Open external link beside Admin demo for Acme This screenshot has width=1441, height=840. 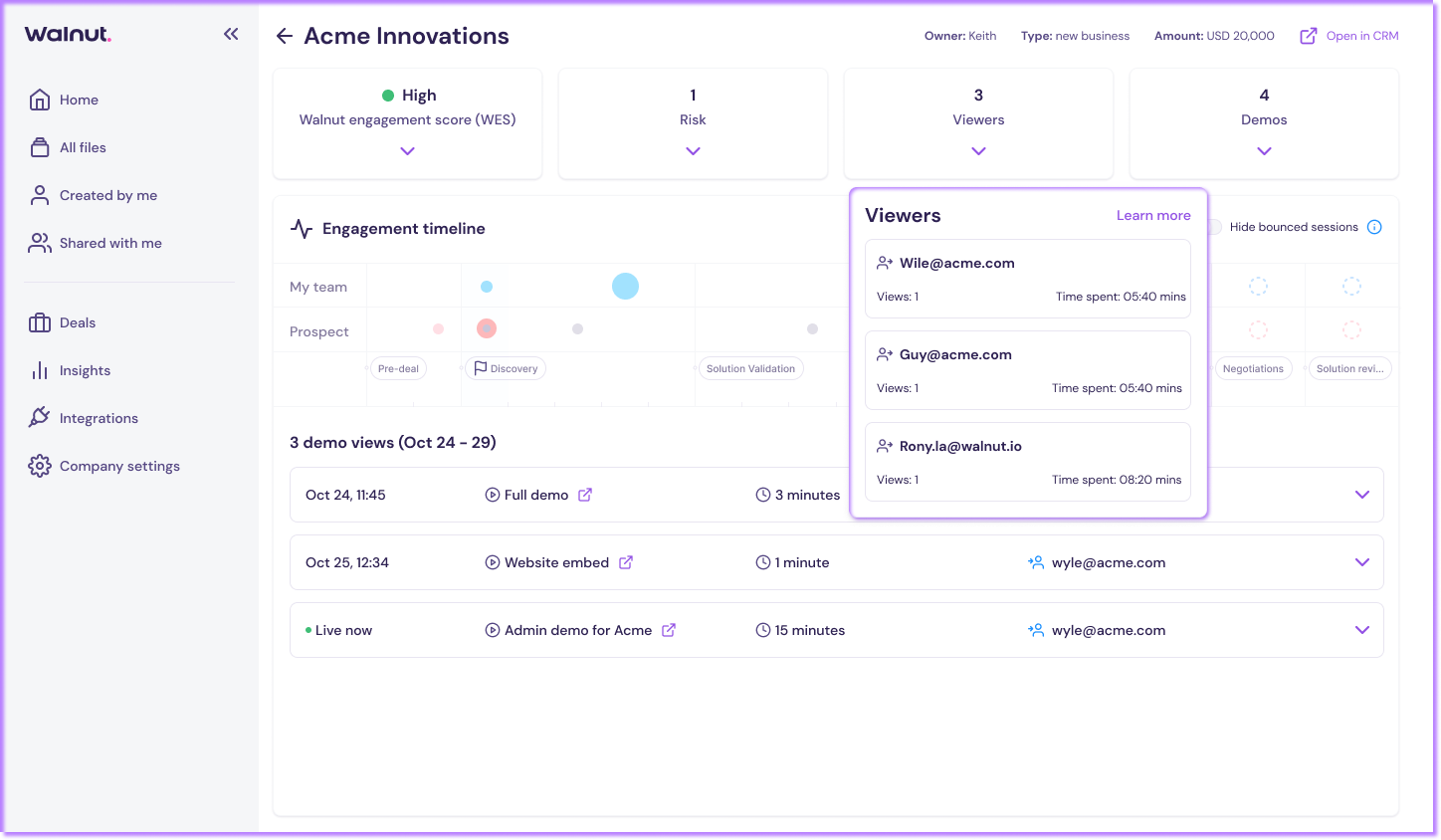click(x=669, y=630)
